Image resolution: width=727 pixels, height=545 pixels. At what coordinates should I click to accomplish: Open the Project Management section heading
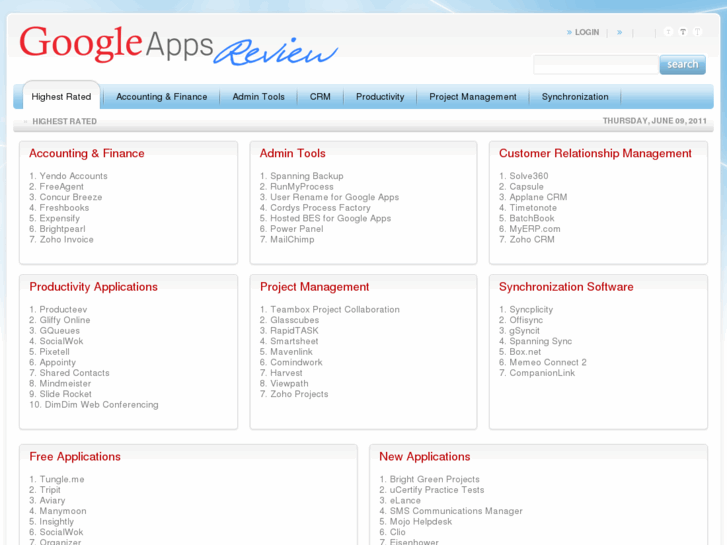tap(314, 287)
